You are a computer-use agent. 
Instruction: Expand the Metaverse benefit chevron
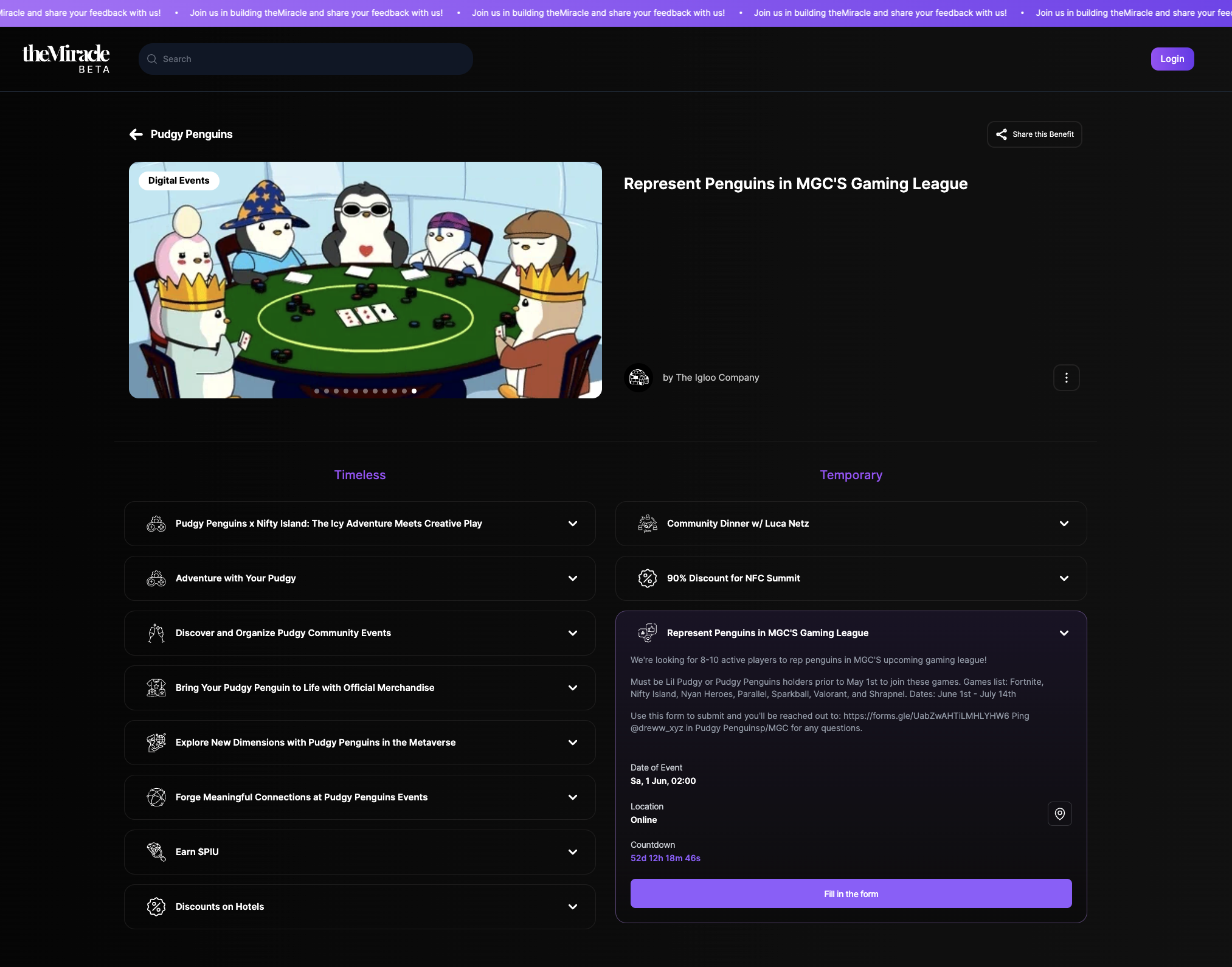pyautogui.click(x=573, y=743)
